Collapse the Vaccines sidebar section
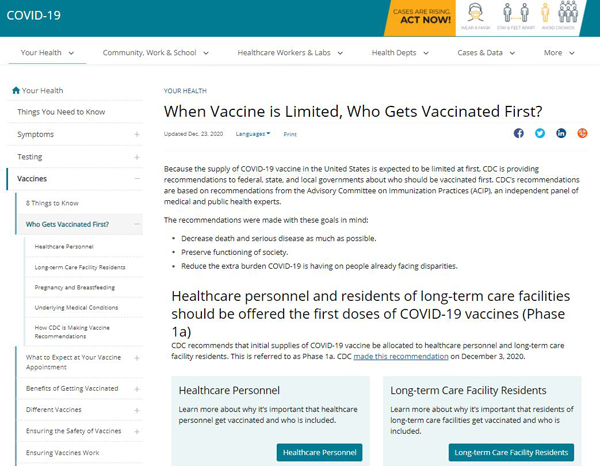The height and width of the screenshot is (466, 600). [137, 179]
